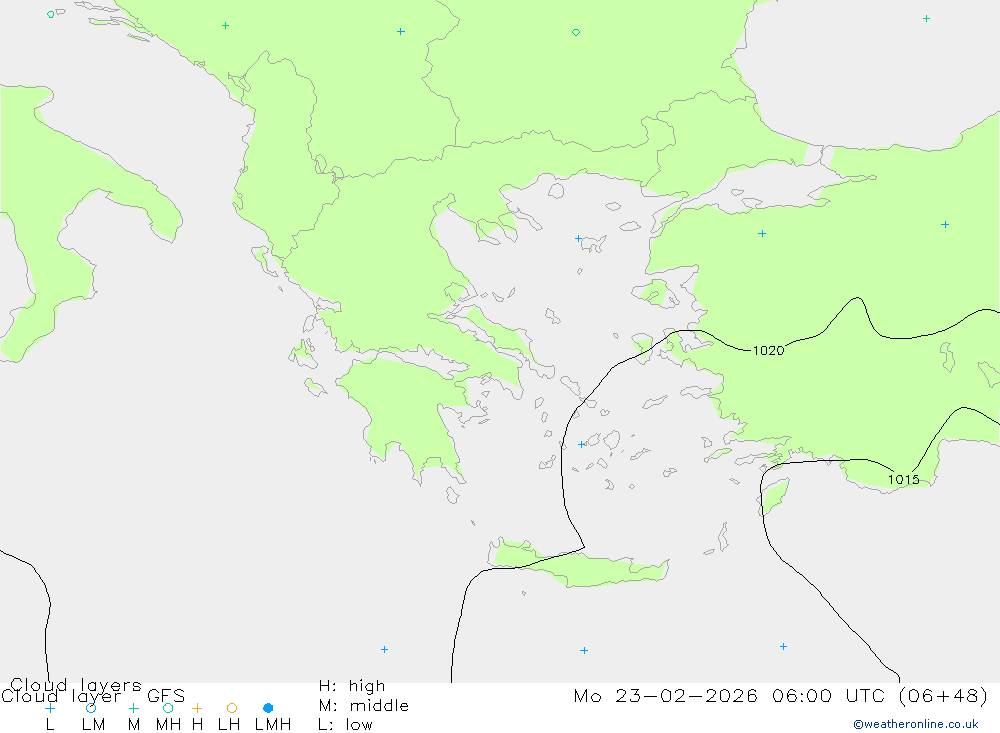This screenshot has height=733, width=1000.
Task: Click the orange circle LH legend symbol
Action: [x=232, y=708]
